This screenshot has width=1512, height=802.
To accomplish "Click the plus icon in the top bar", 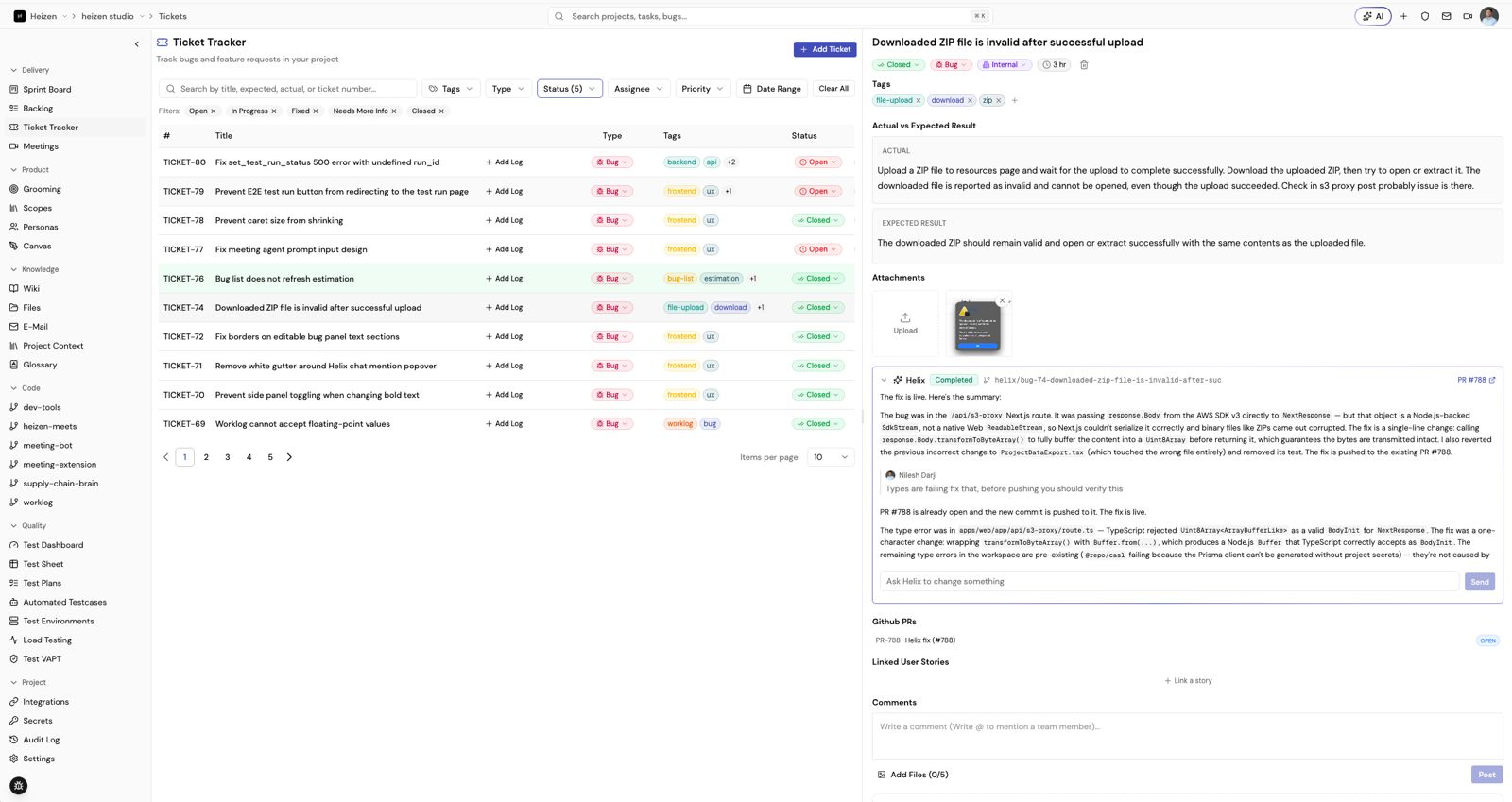I will click(x=1403, y=16).
